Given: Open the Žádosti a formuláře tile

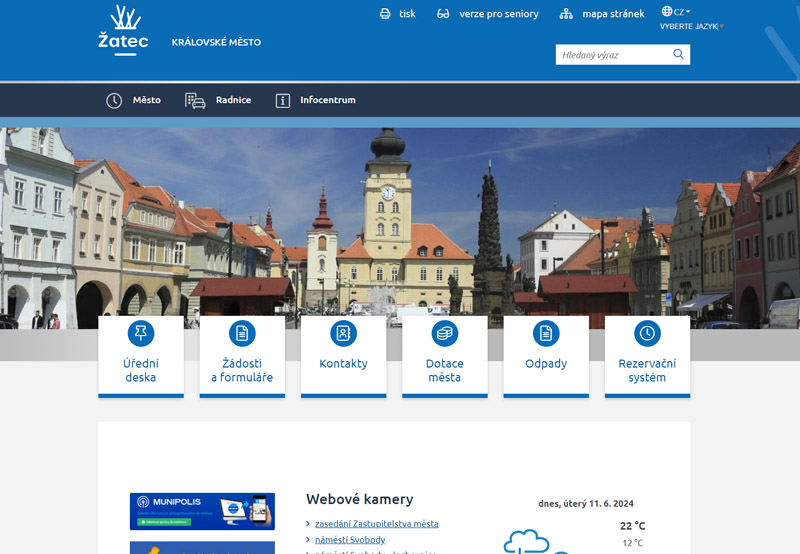Looking at the screenshot, I should coord(242,357).
